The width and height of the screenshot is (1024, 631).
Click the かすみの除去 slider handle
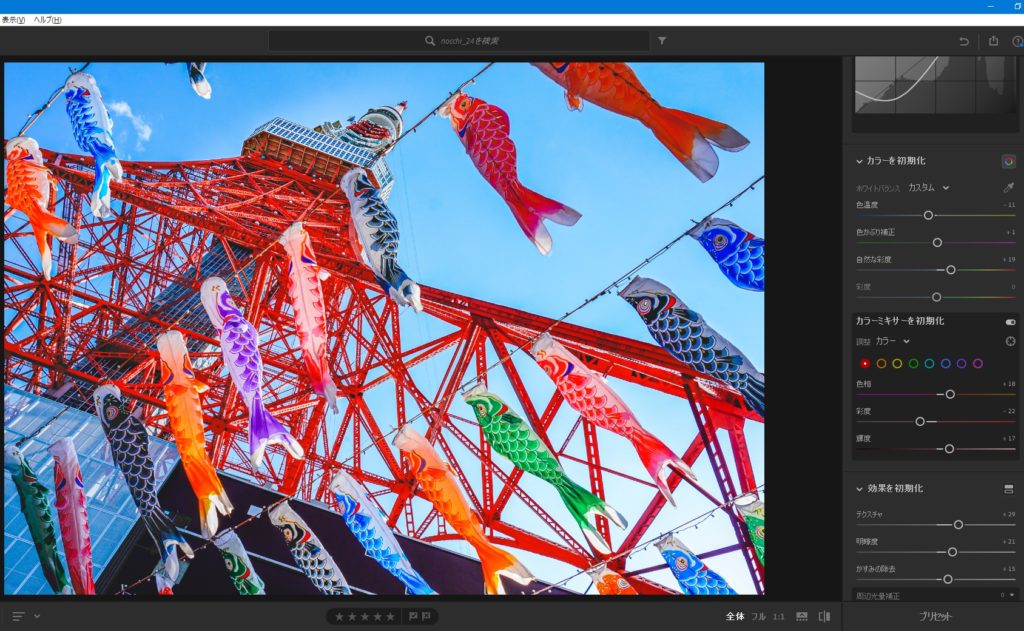948,579
